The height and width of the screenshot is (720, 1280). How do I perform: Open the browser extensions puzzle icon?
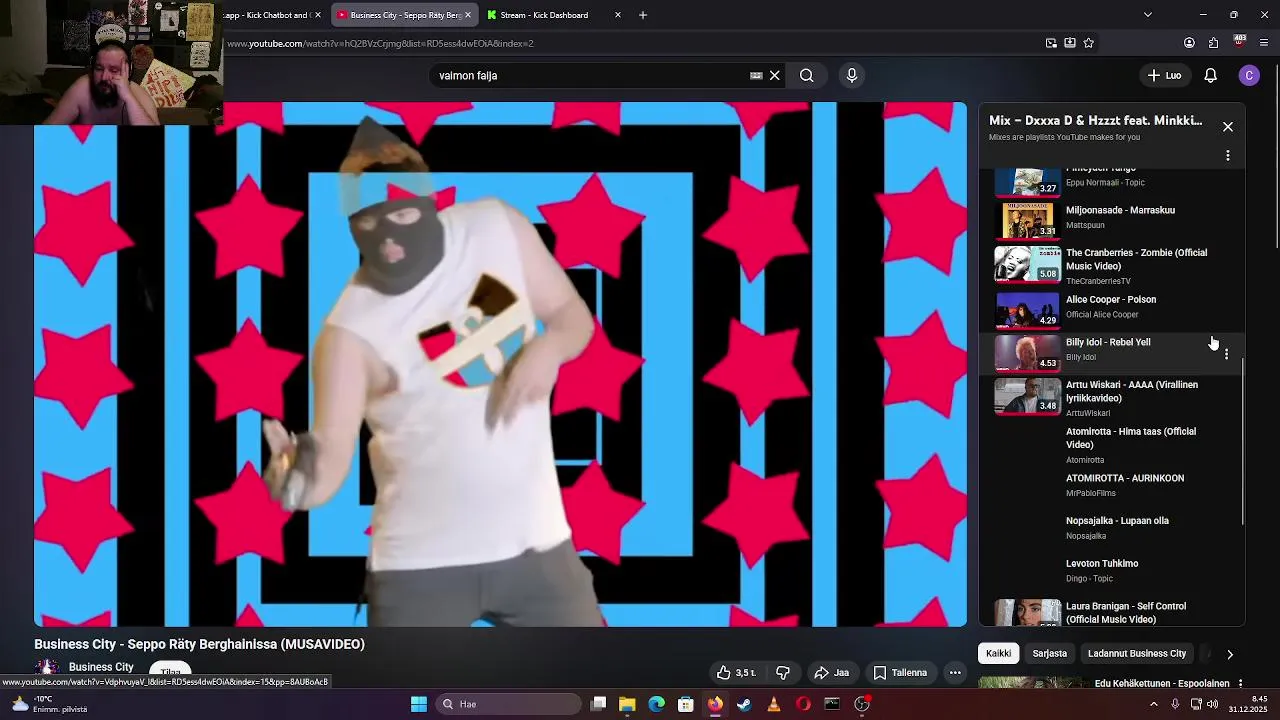point(1214,43)
